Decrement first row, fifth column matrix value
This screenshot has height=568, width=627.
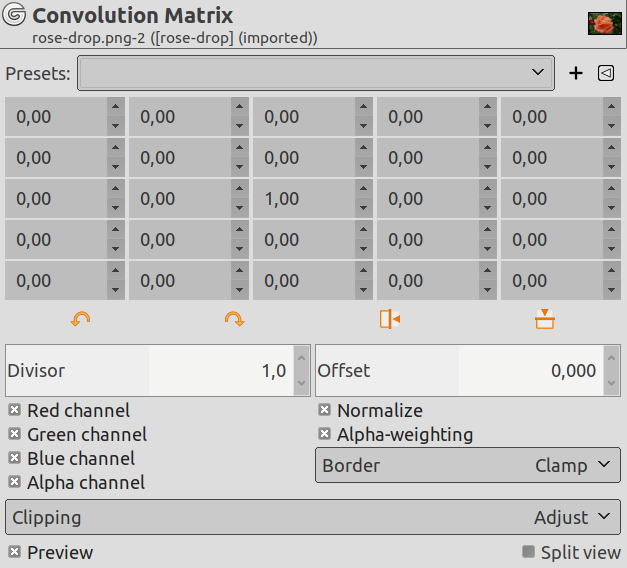611,126
